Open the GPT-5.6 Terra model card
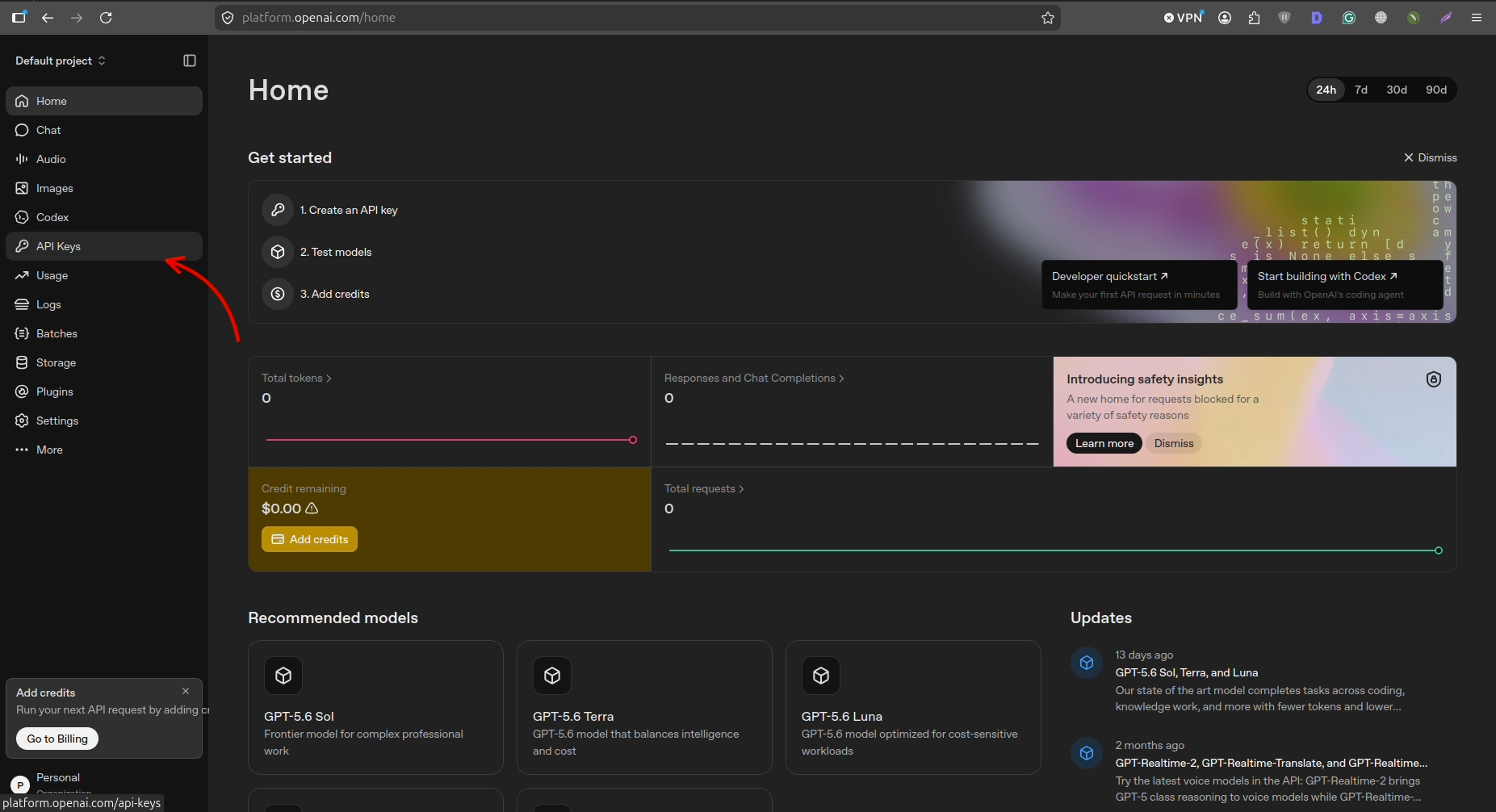The width and height of the screenshot is (1496, 812). click(x=644, y=707)
